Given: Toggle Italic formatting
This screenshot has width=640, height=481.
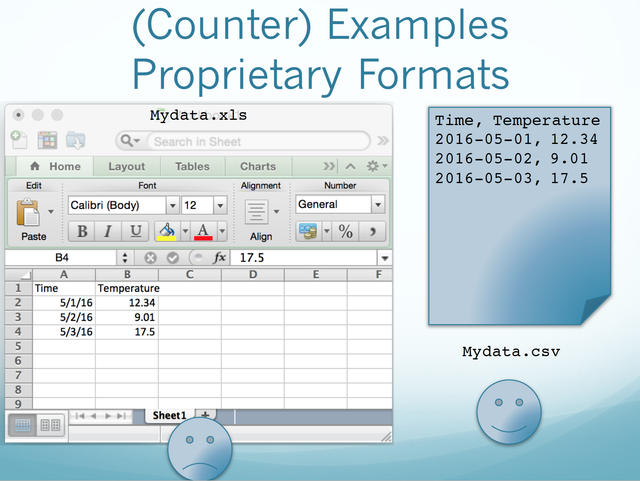Looking at the screenshot, I should (108, 232).
